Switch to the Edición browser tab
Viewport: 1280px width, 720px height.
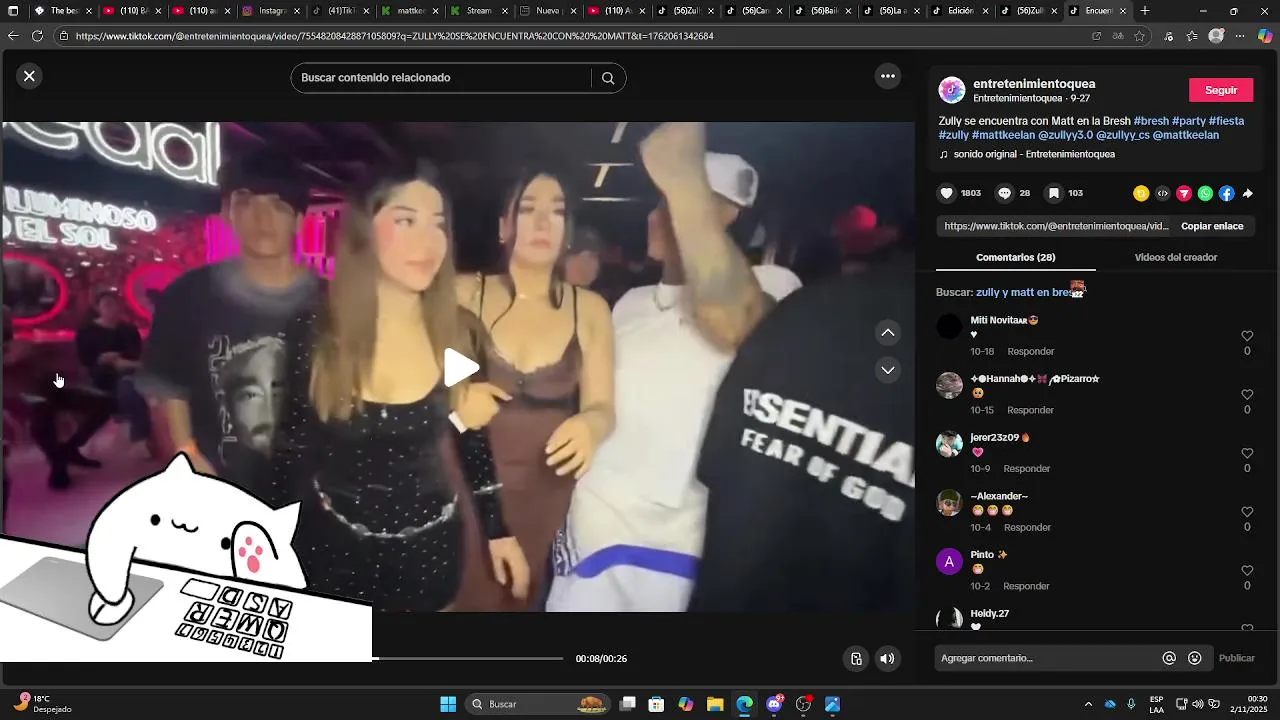click(961, 11)
